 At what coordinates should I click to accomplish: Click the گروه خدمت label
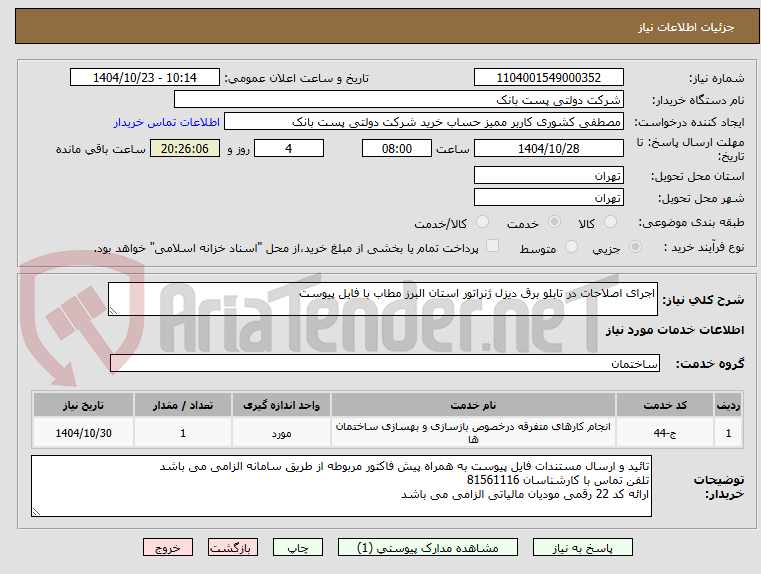(x=710, y=364)
